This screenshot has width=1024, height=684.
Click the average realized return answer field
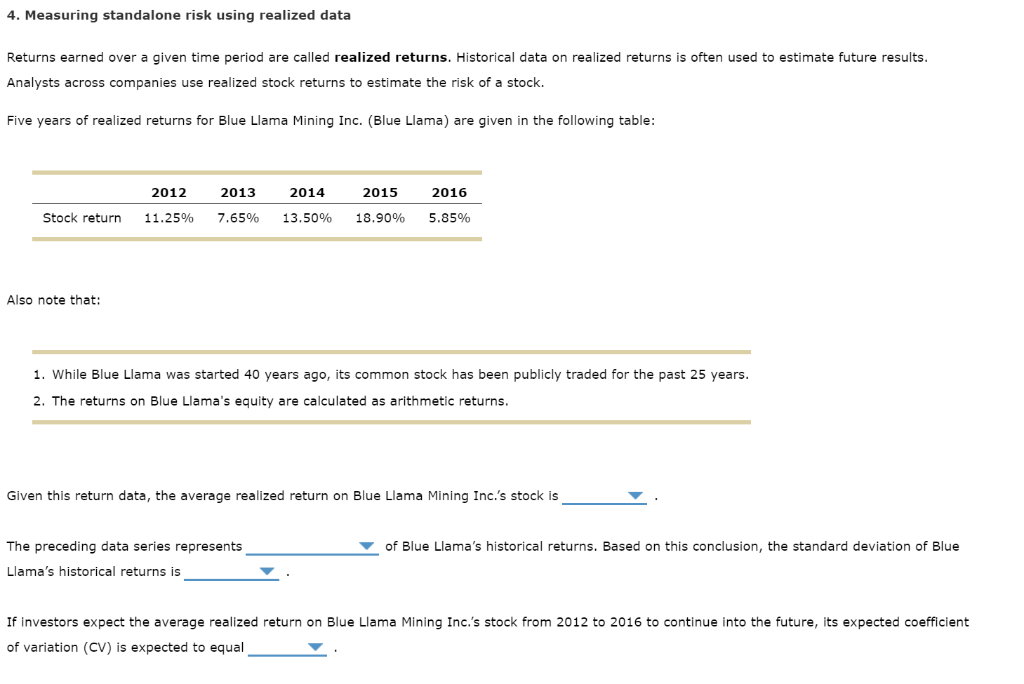(x=600, y=495)
